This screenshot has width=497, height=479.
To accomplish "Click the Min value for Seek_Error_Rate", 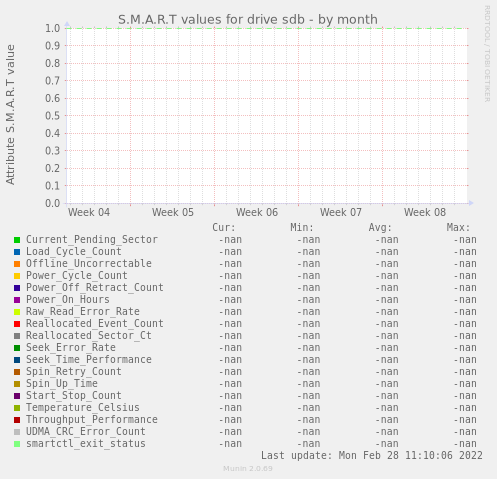I will click(309, 348).
